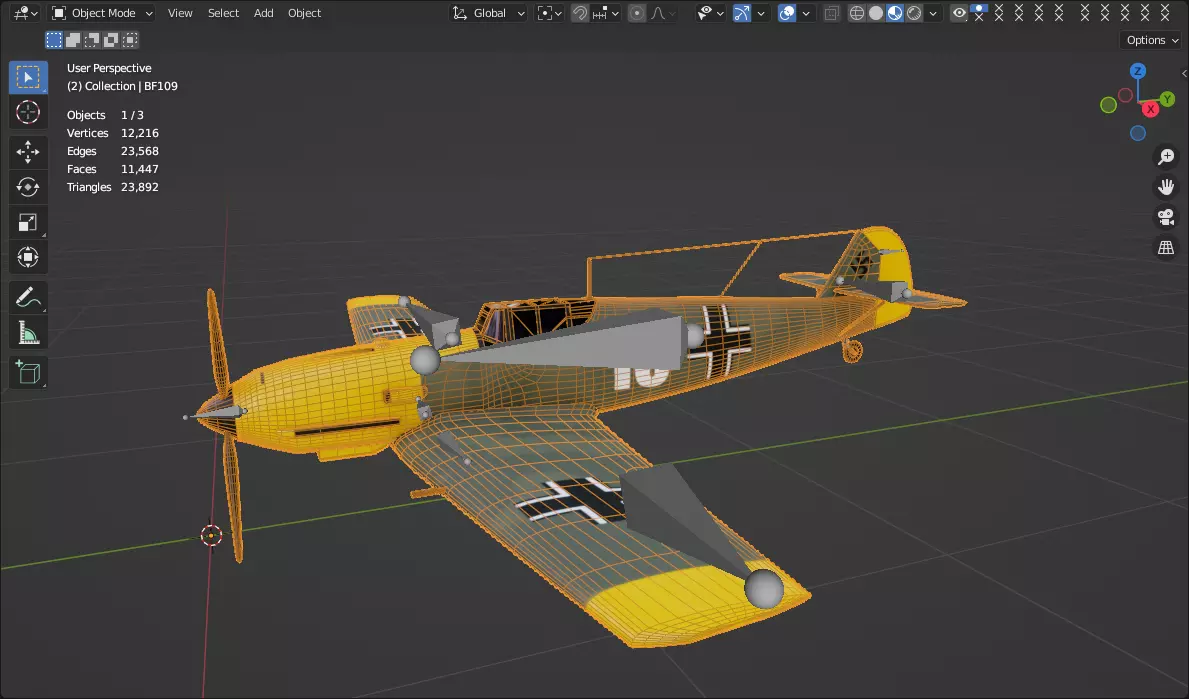Click the Z axis on navigation gizmo
The width and height of the screenshot is (1189, 699).
(1137, 71)
